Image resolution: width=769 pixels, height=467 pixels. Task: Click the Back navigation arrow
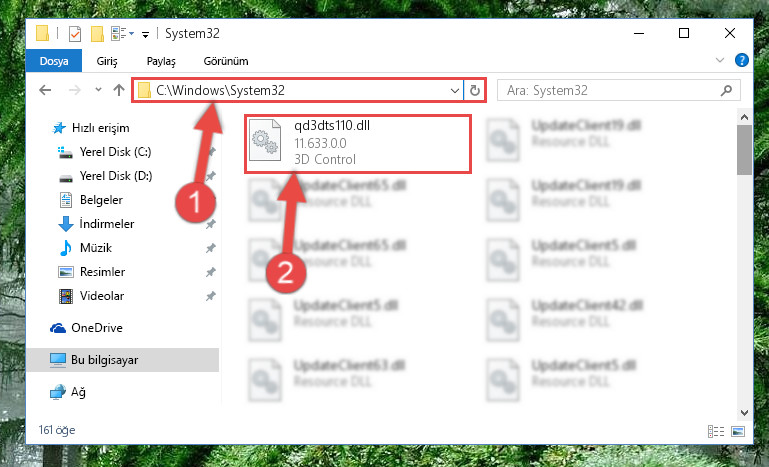(45, 90)
